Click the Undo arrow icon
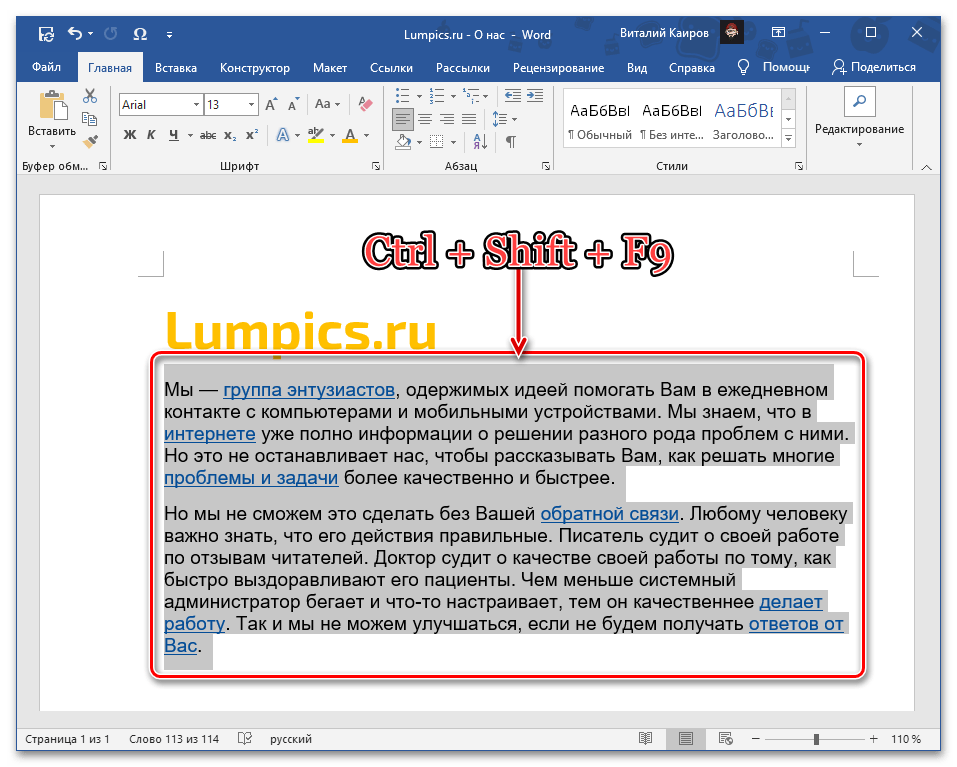Viewport: 957px width, 767px height. click(75, 34)
